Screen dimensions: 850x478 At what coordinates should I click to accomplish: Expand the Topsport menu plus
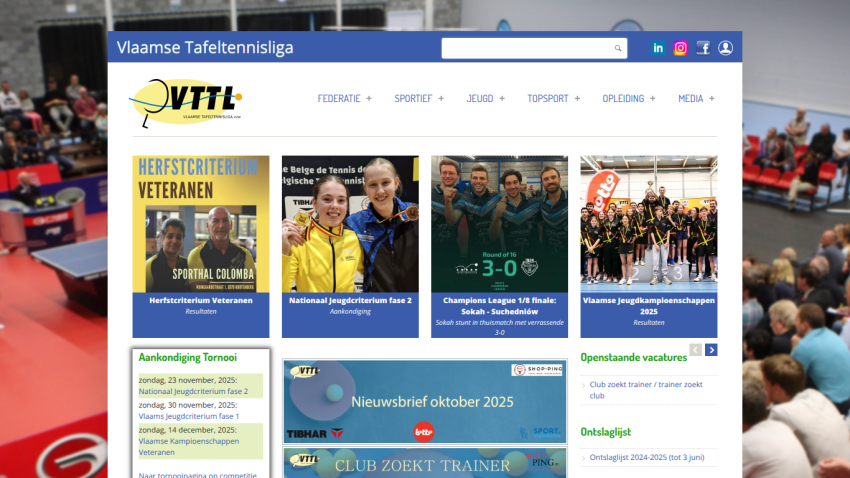[x=577, y=99]
